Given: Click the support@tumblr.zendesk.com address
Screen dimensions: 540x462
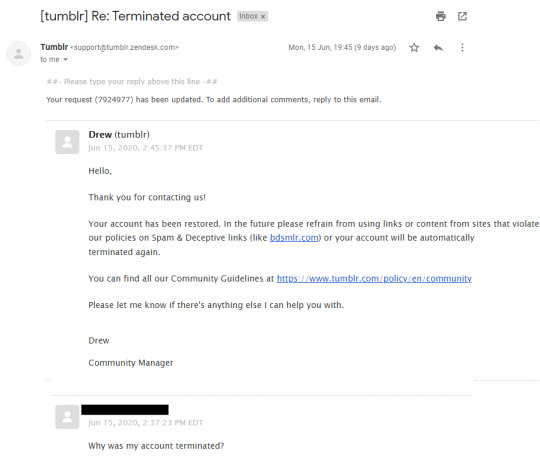Looking at the screenshot, I should pyautogui.click(x=124, y=48).
